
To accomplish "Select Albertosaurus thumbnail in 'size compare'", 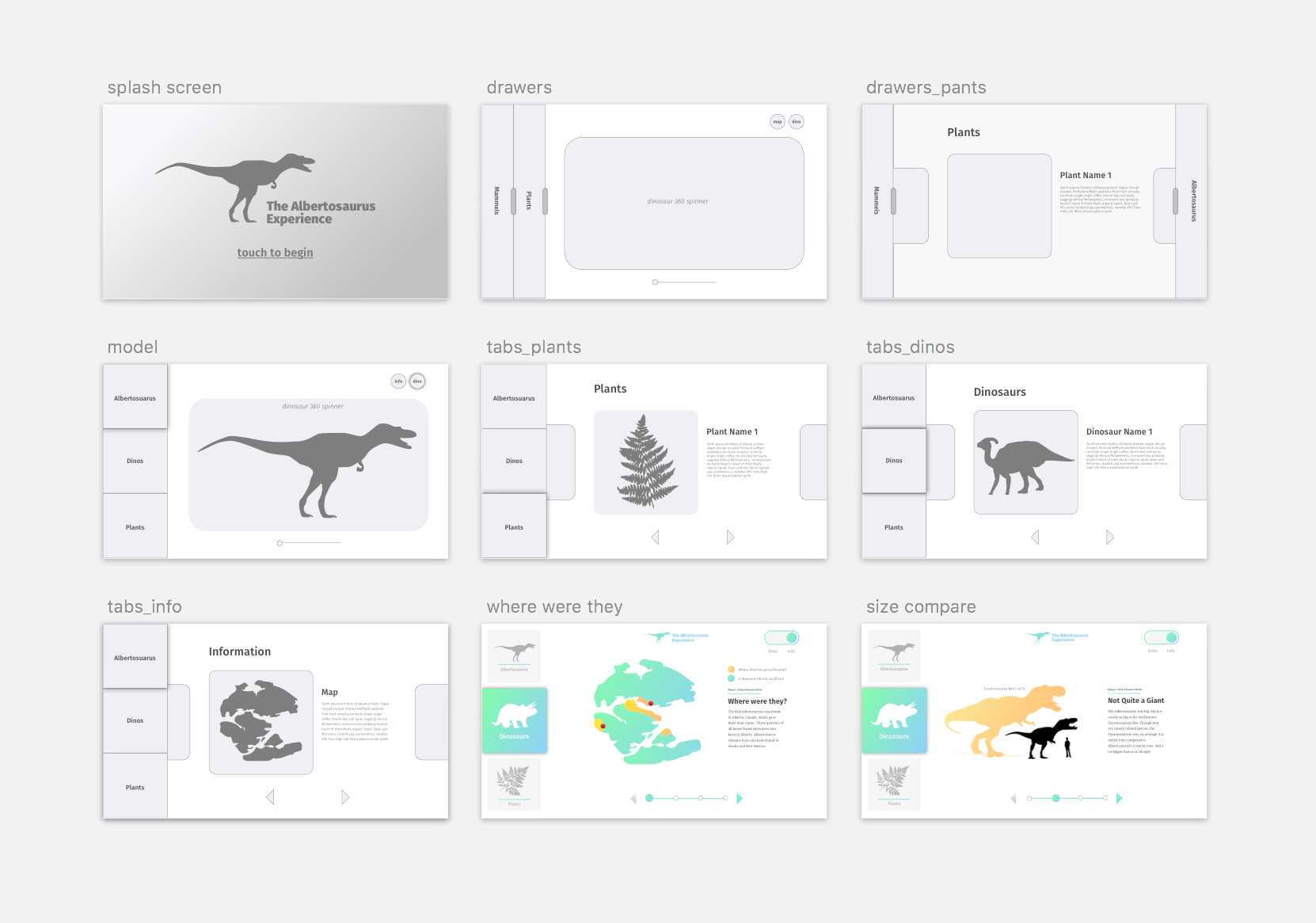I will pos(894,656).
